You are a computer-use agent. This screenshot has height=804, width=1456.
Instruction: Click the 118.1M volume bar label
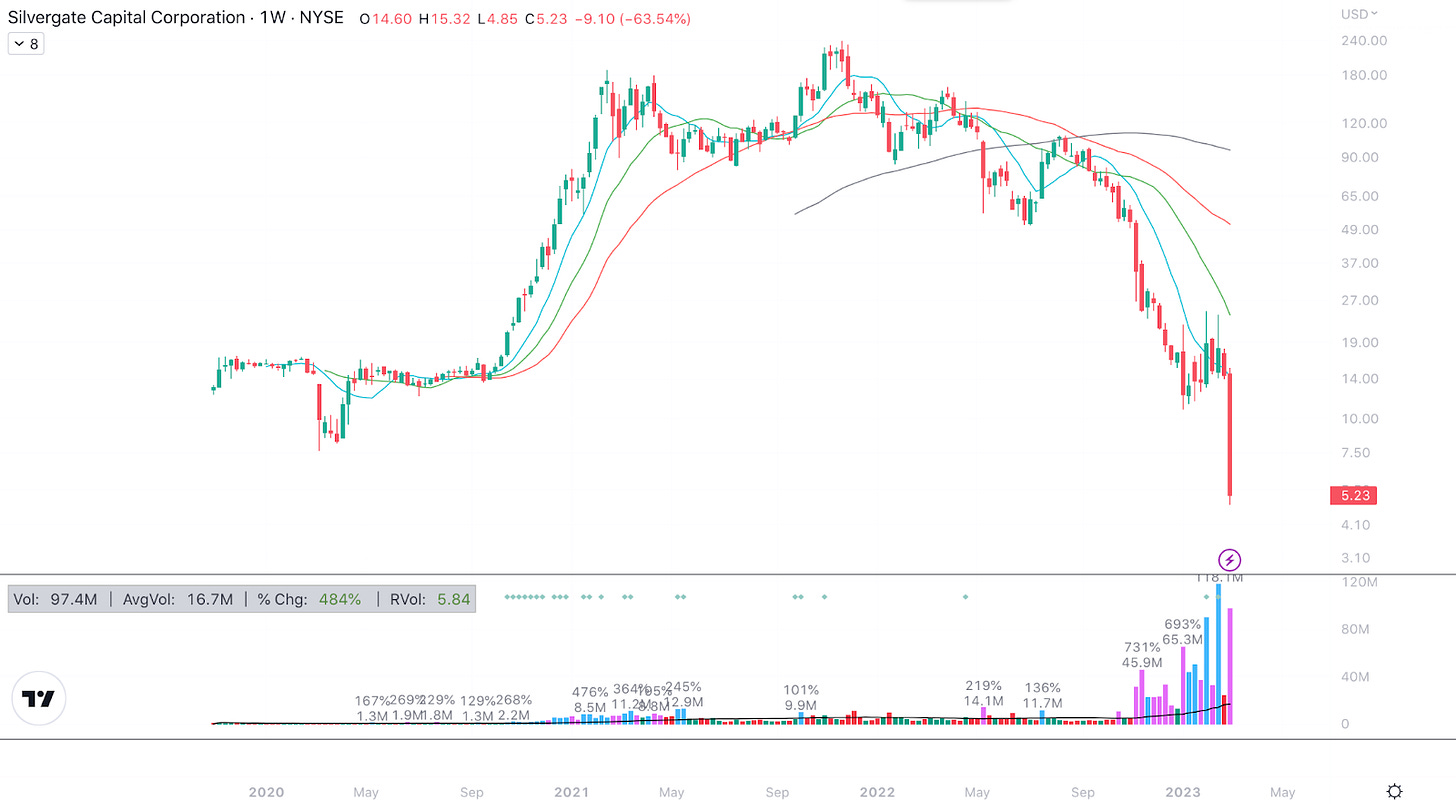pyautogui.click(x=1219, y=578)
